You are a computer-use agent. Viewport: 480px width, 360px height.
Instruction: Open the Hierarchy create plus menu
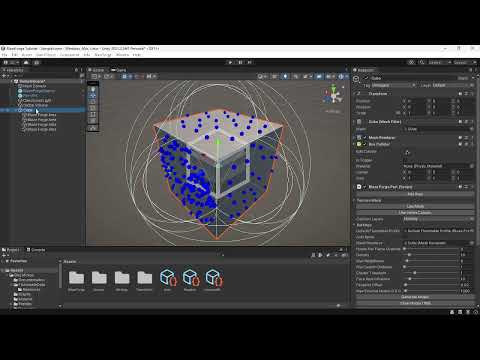[x=5, y=76]
